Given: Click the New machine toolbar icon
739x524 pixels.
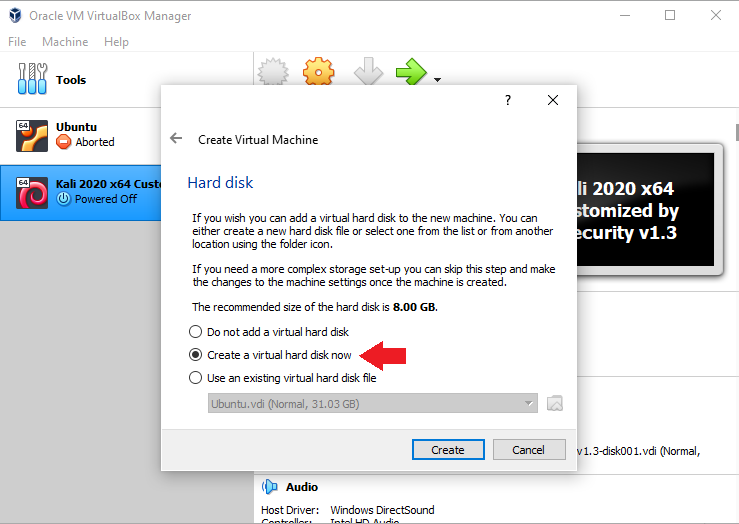Looking at the screenshot, I should [273, 72].
